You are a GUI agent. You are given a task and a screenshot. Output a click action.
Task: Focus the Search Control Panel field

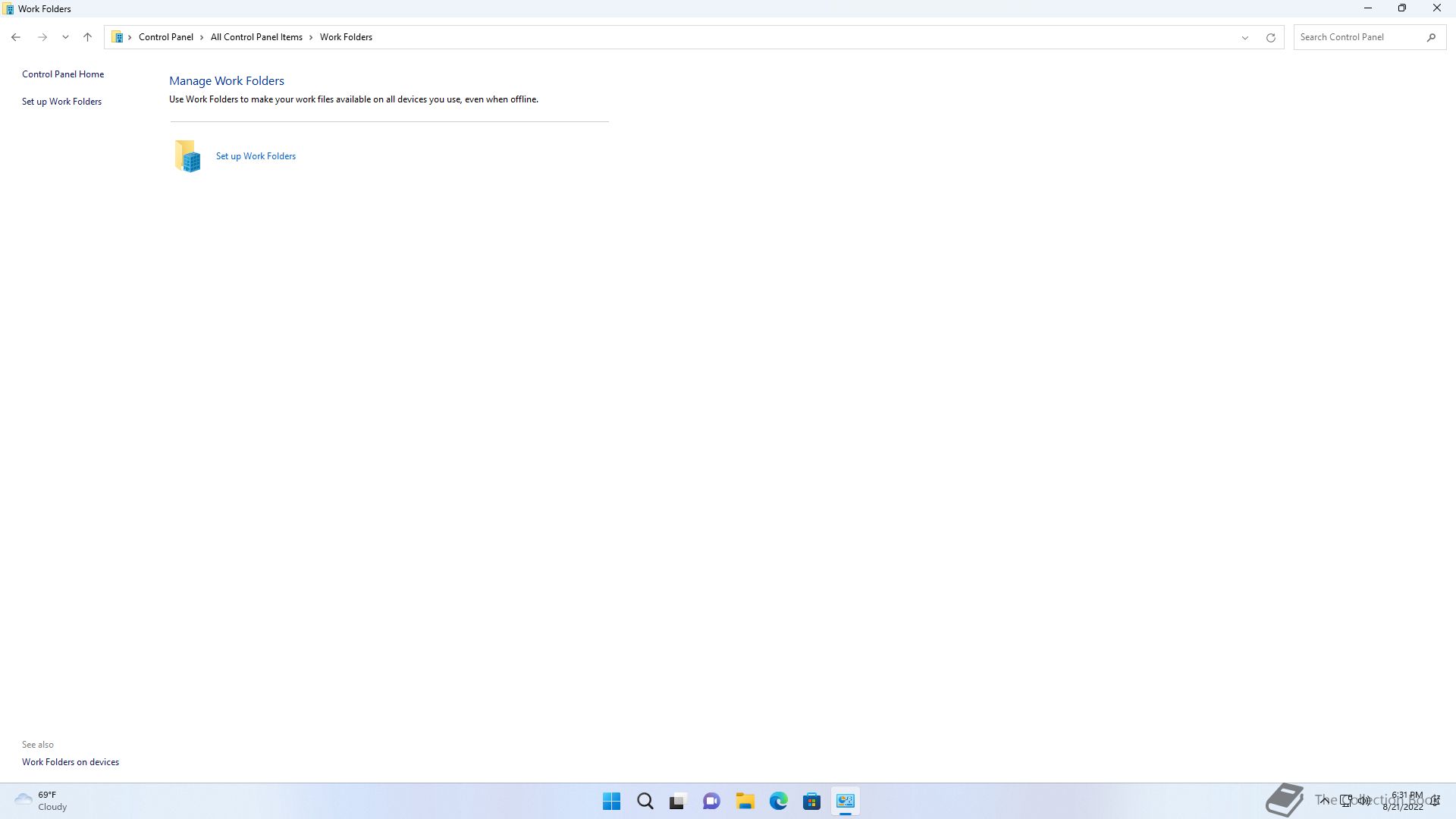(x=1357, y=37)
